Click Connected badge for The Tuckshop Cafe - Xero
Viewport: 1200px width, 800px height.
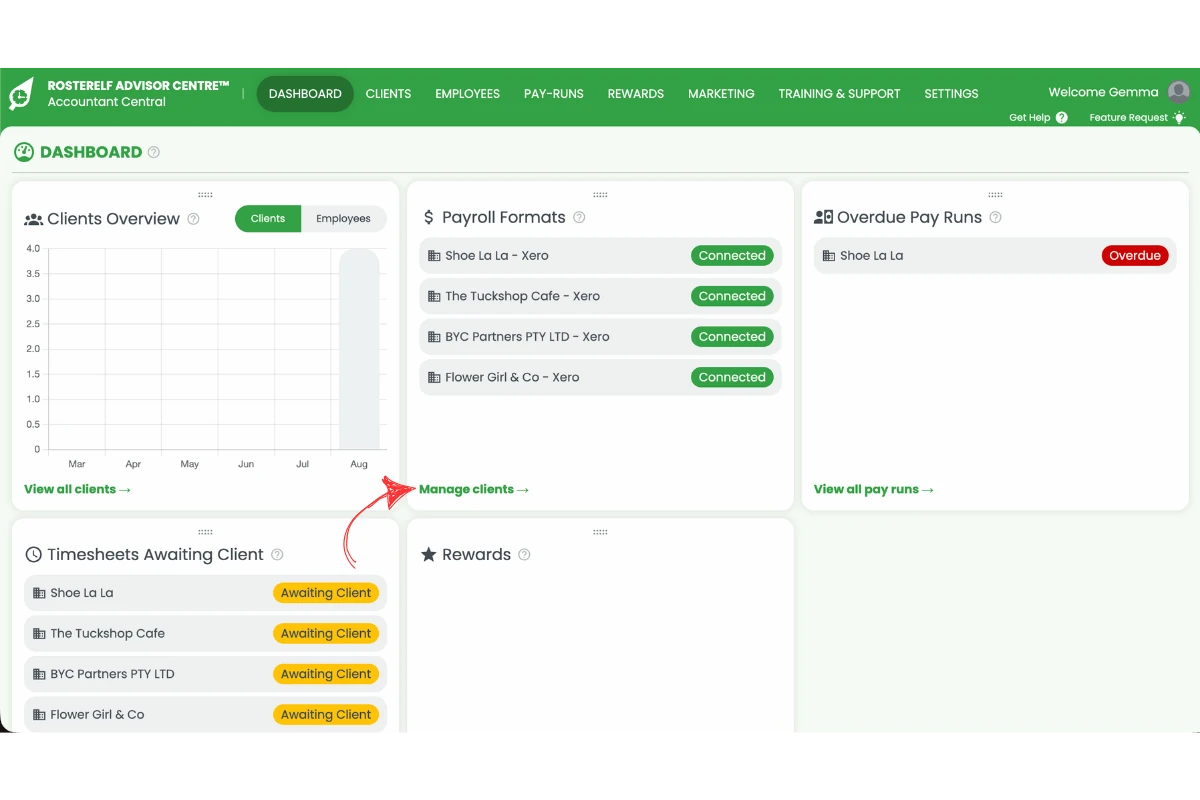pyautogui.click(x=732, y=297)
